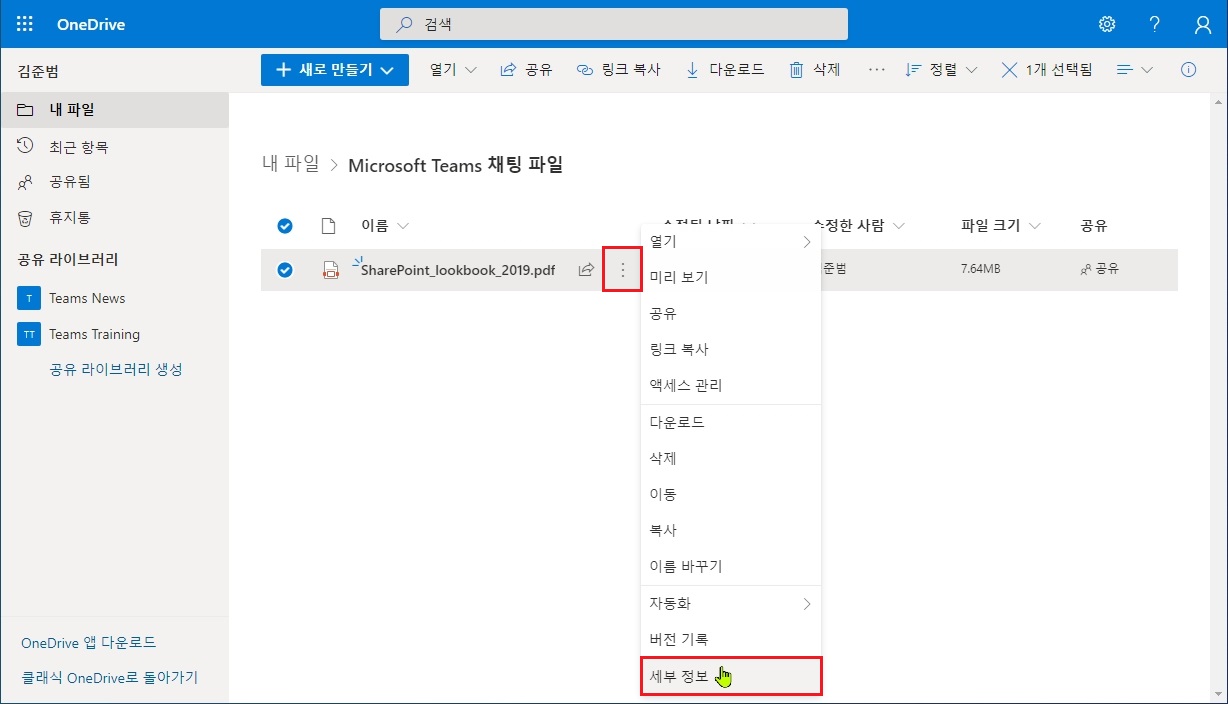Click the 공유 라이브러리 생성 link
Viewport: 1228px width, 704px height.
tap(116, 369)
